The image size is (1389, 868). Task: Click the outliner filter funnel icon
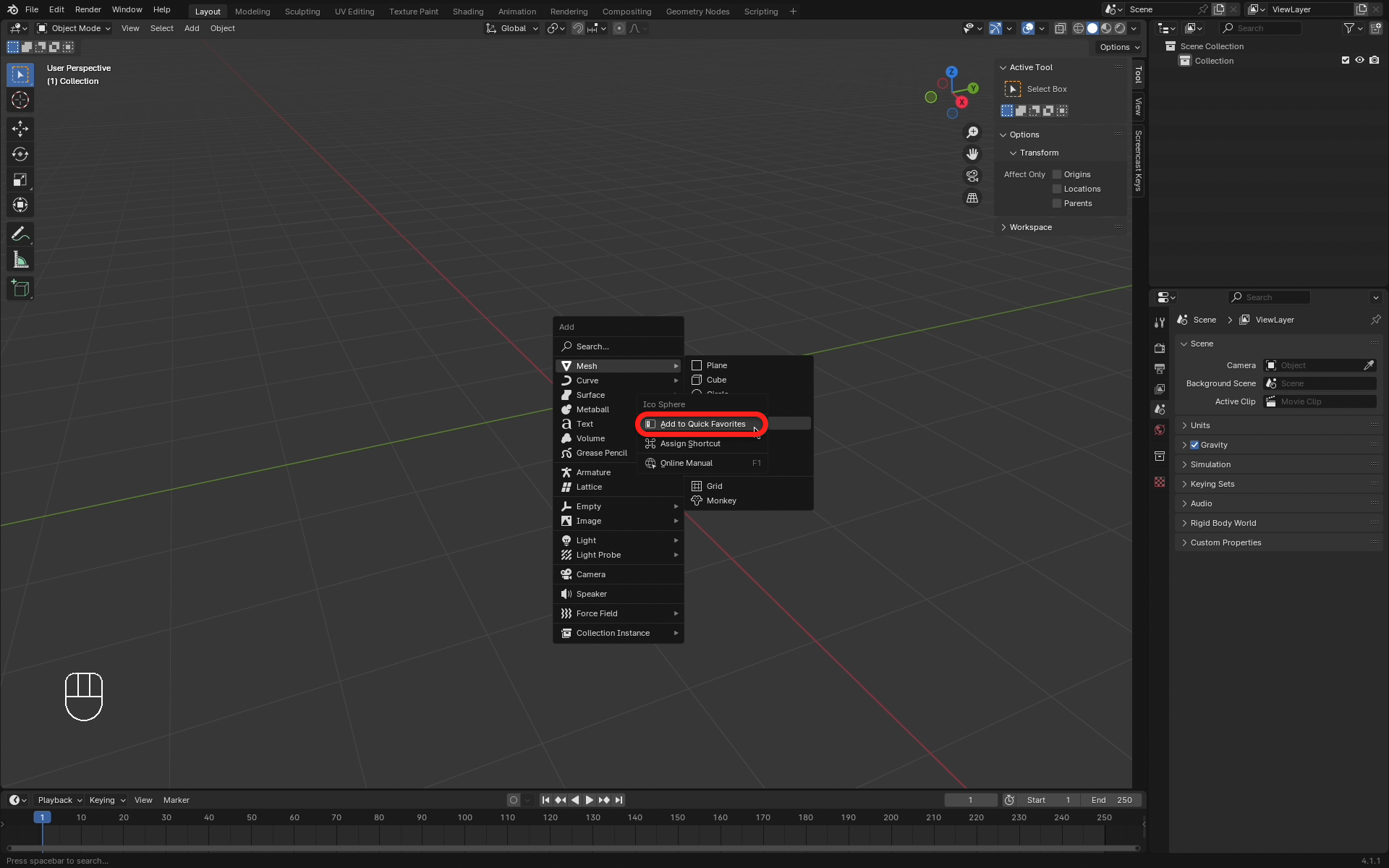coord(1348,28)
